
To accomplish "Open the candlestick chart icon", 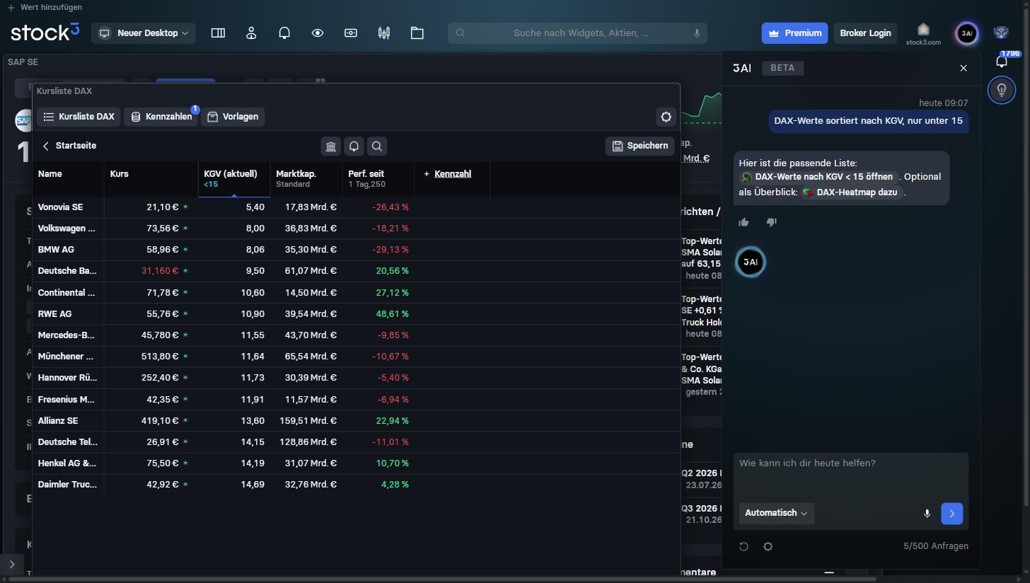I will pyautogui.click(x=384, y=33).
